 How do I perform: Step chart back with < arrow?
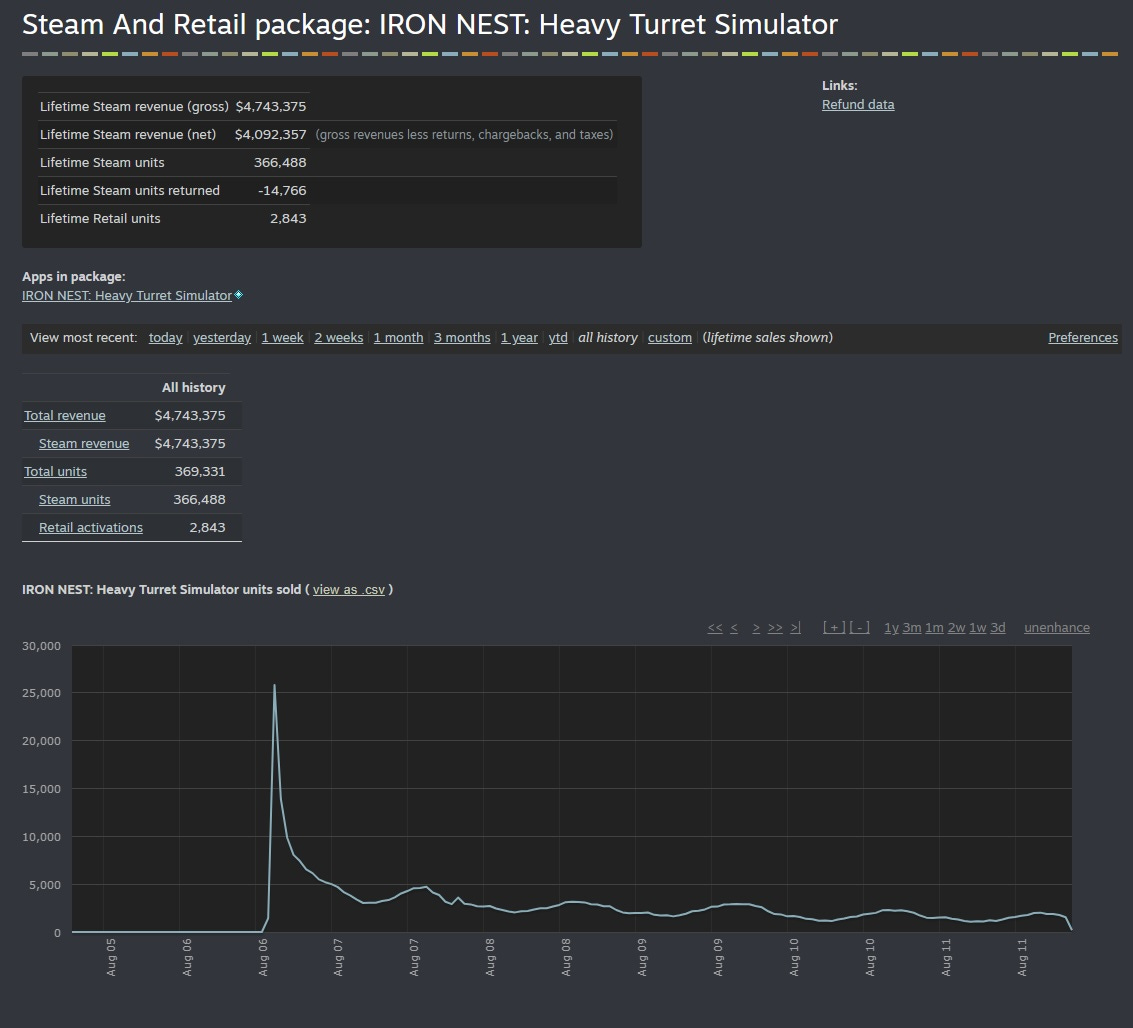pyautogui.click(x=733, y=628)
